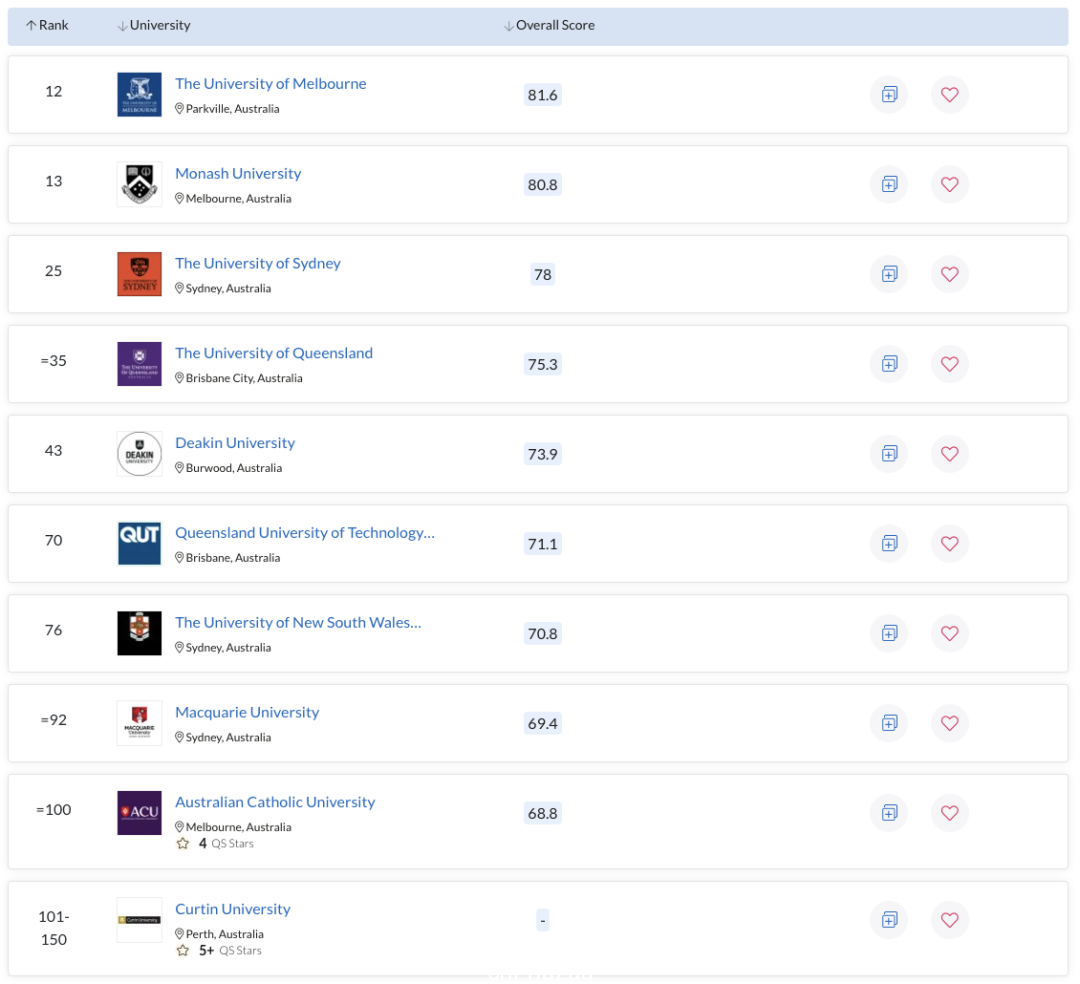This screenshot has width=1080, height=984.
Task: Add University of Sydney to compare
Action: [889, 274]
